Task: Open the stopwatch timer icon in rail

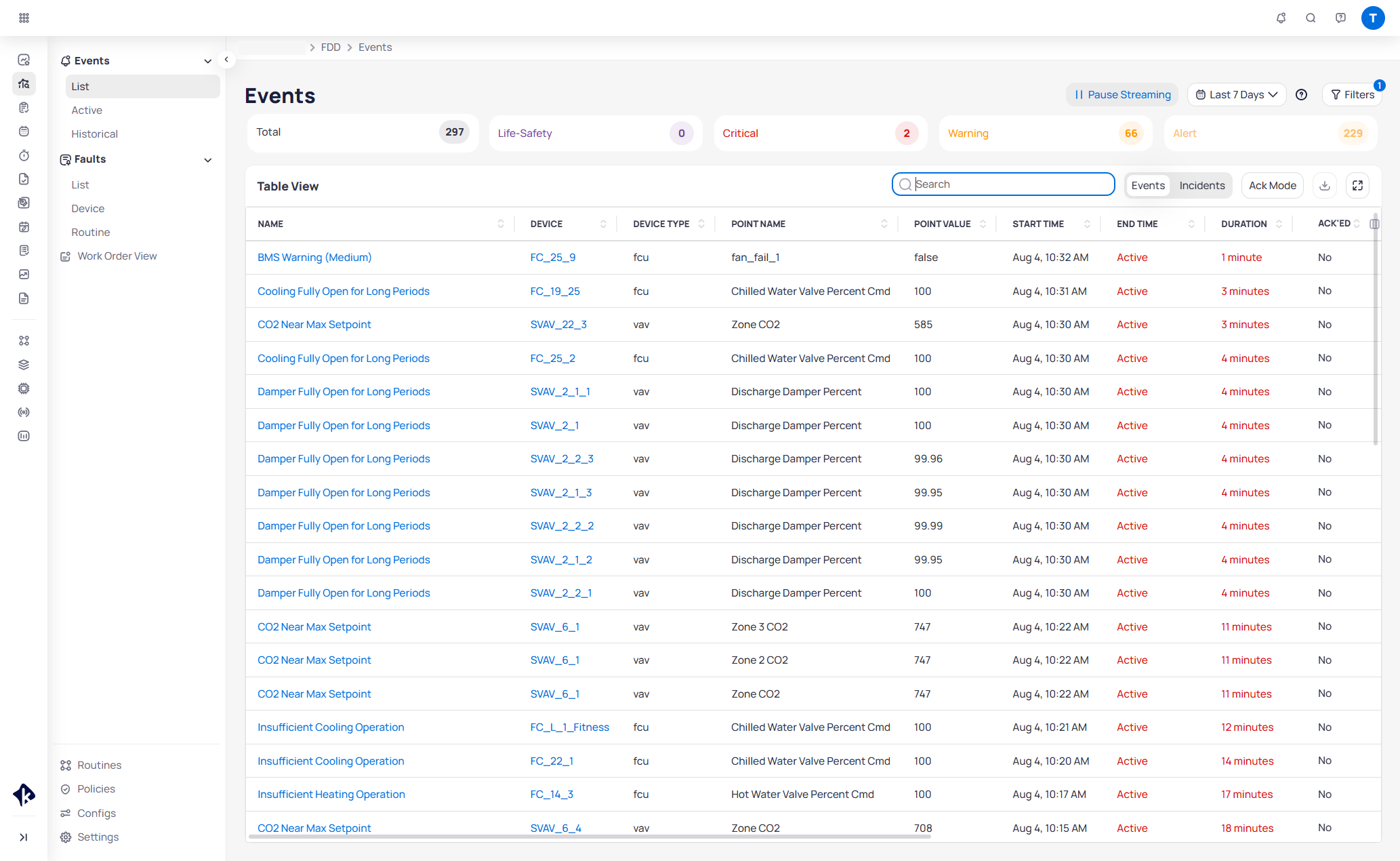Action: click(24, 155)
